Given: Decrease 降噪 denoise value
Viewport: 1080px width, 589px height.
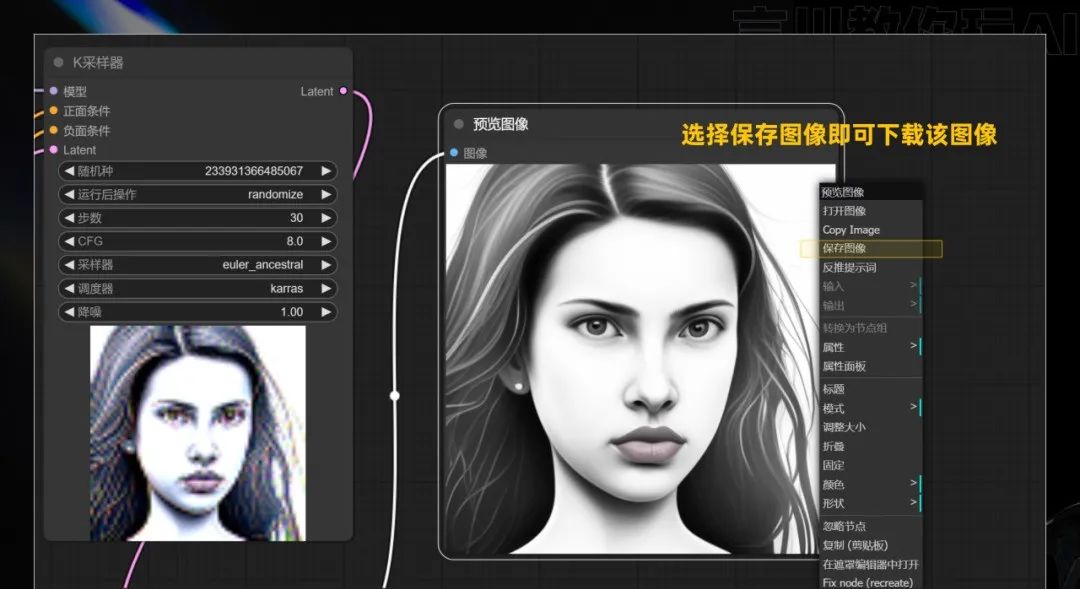Looking at the screenshot, I should pos(69,311).
